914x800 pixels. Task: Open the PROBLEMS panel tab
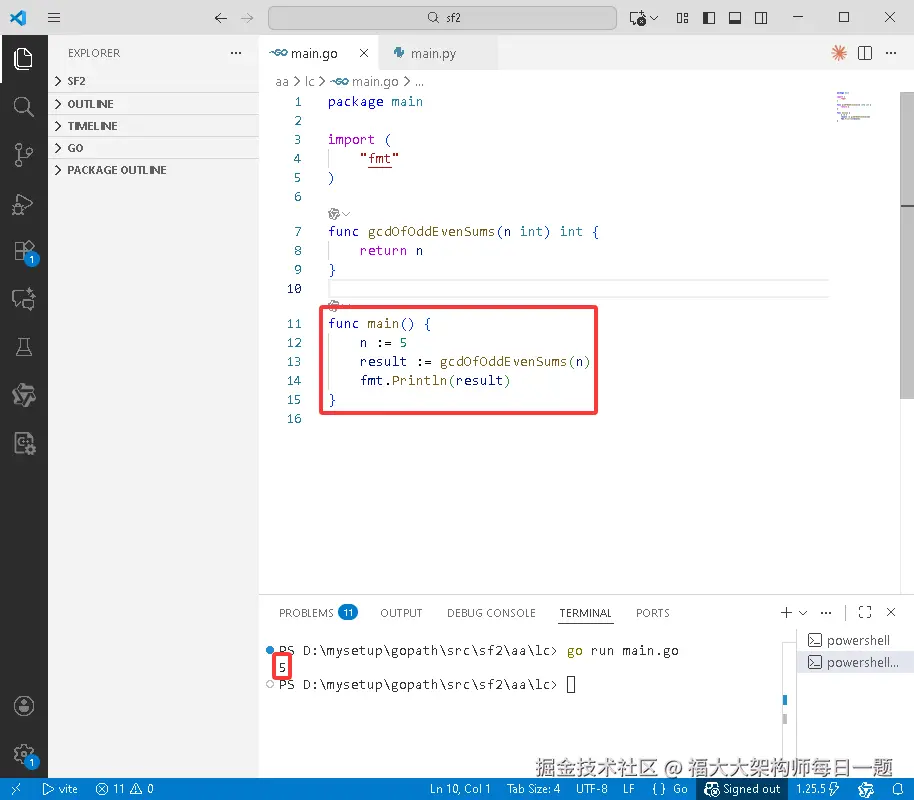coord(318,613)
